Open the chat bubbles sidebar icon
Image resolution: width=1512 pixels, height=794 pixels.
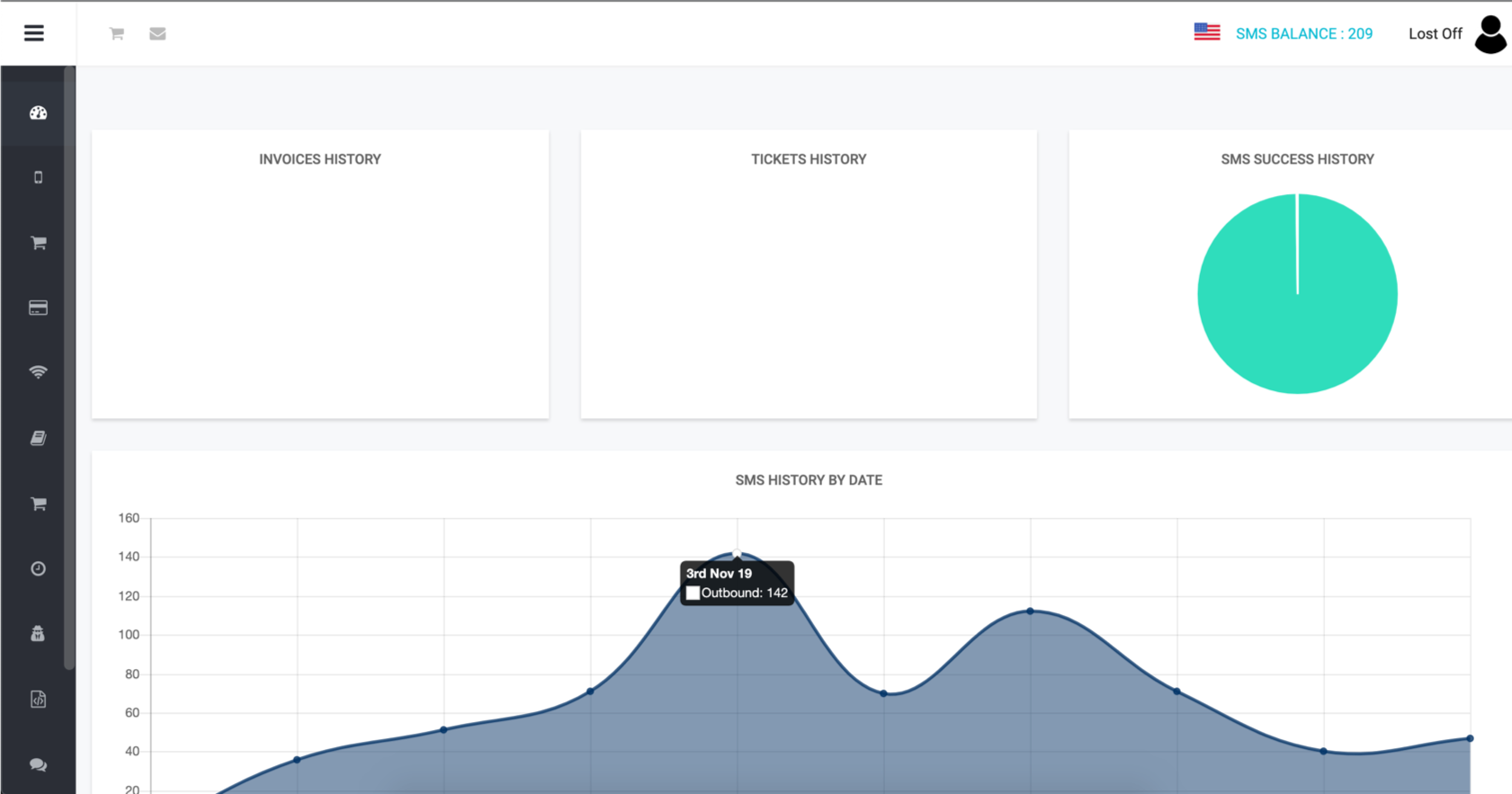pos(38,764)
